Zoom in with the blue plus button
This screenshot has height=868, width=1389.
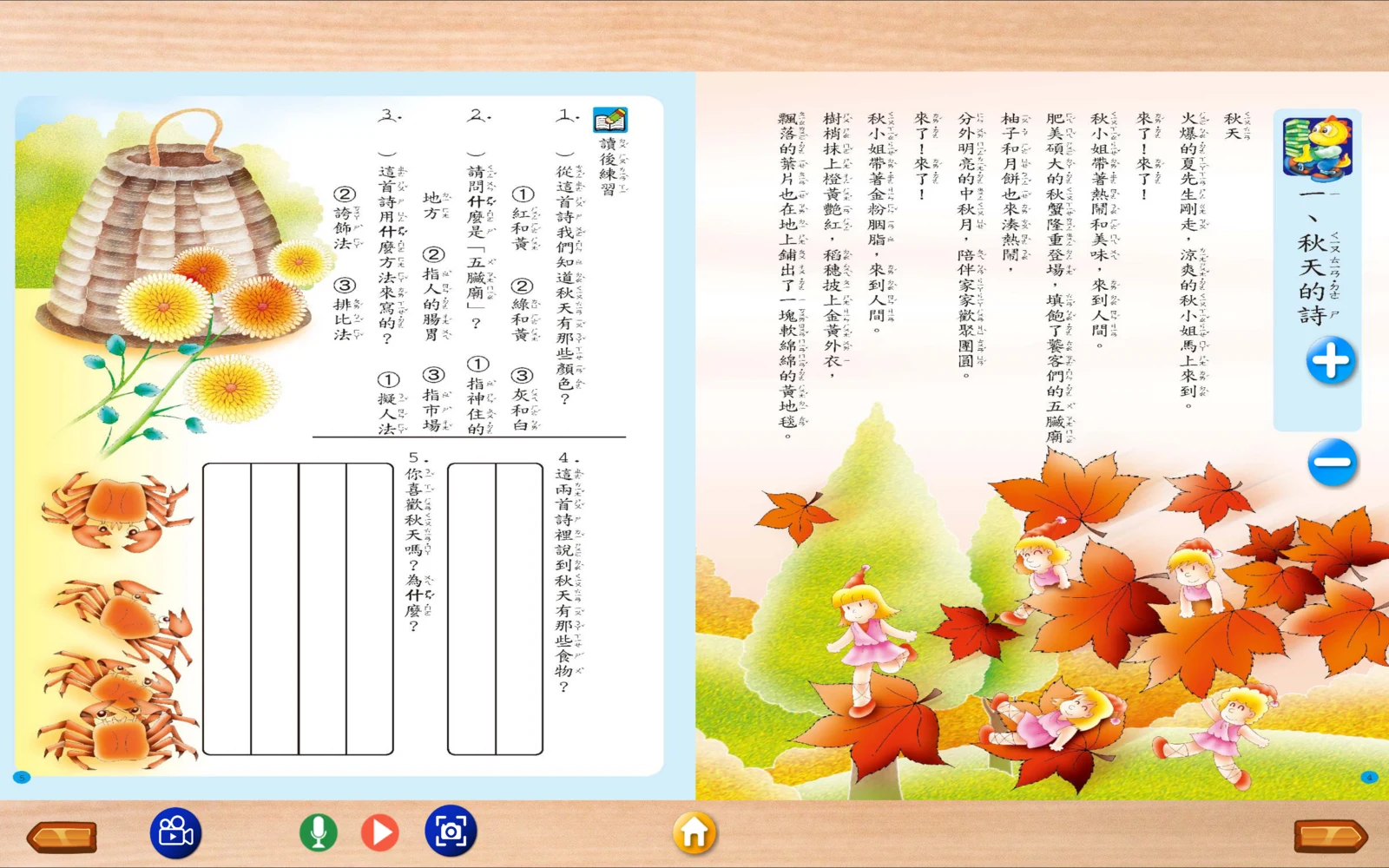click(1331, 361)
